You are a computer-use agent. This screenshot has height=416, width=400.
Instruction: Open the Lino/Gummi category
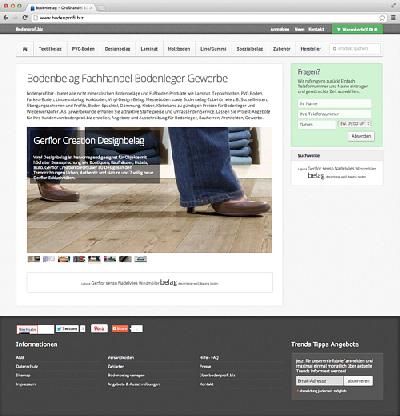(x=213, y=49)
